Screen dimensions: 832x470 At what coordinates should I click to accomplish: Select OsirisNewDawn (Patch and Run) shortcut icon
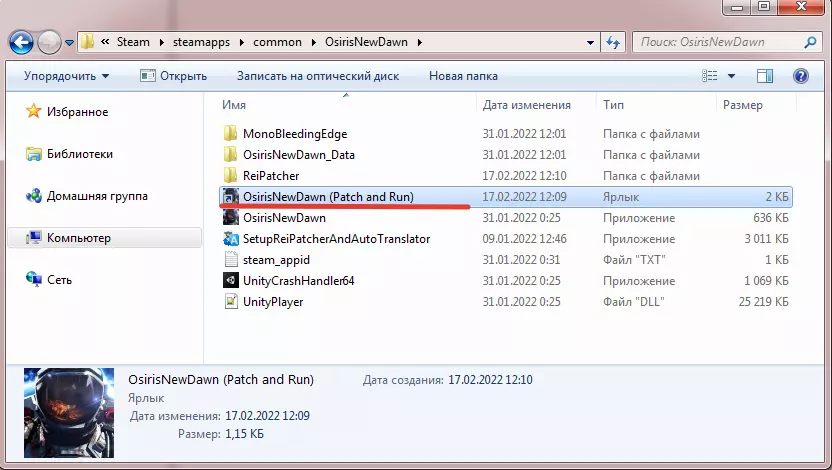pyautogui.click(x=230, y=197)
